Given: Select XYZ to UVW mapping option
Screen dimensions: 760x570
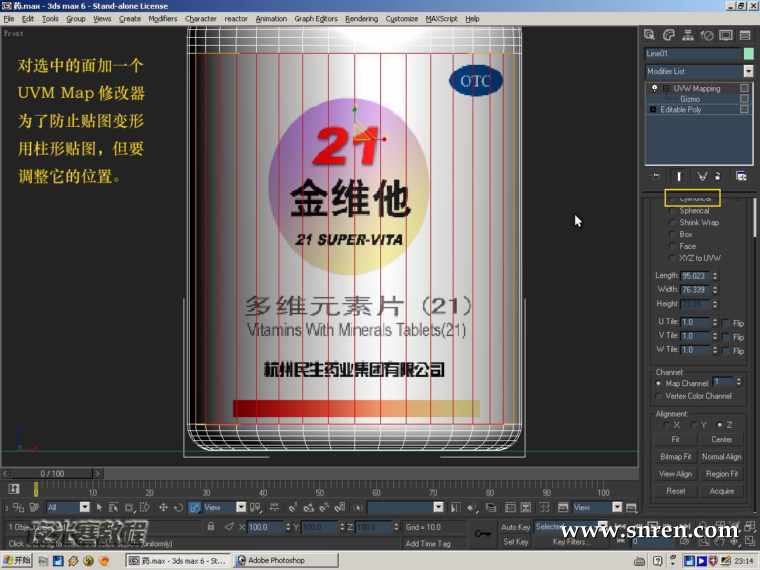Looking at the screenshot, I should tap(672, 258).
